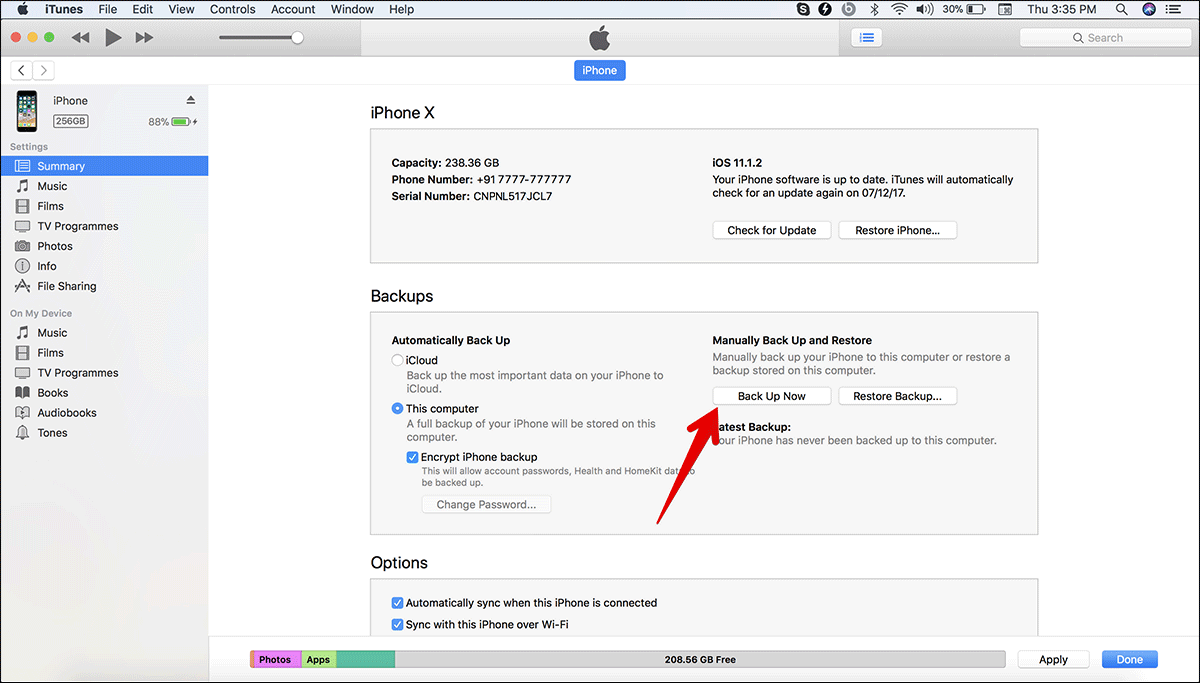Toggle Sync with this iPhone over Wi-Fi

click(397, 625)
